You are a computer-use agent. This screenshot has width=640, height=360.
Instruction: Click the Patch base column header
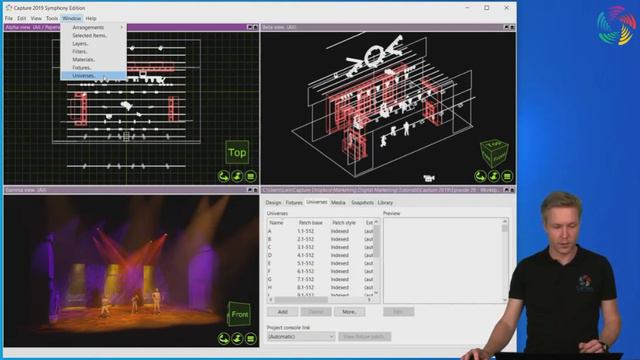pos(311,223)
